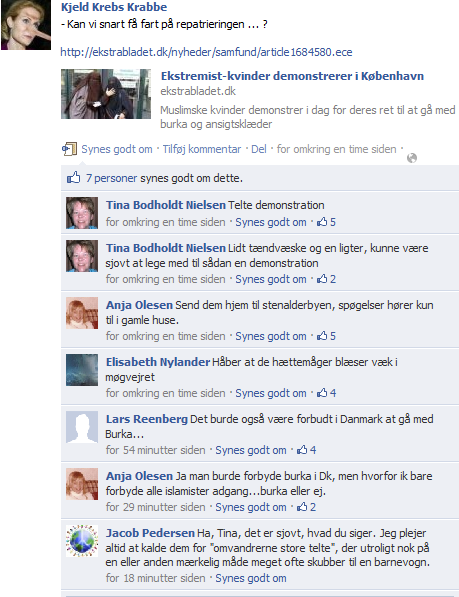459x597 pixels.
Task: Click thumbs-up count on 'Telte demonstration' comment
Action: click(327, 222)
